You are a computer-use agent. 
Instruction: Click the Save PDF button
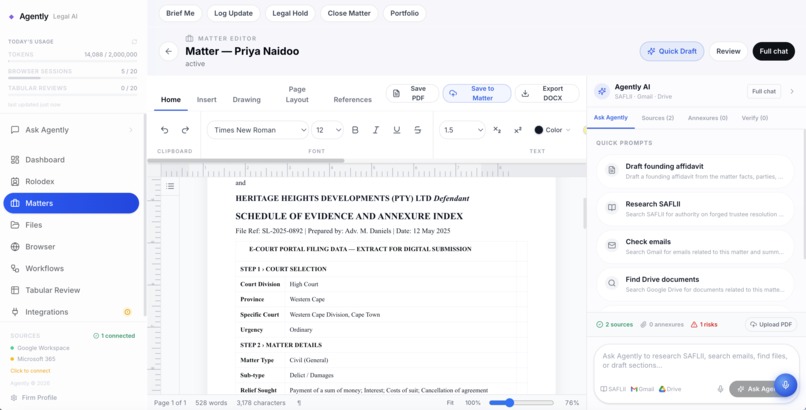tap(412, 94)
